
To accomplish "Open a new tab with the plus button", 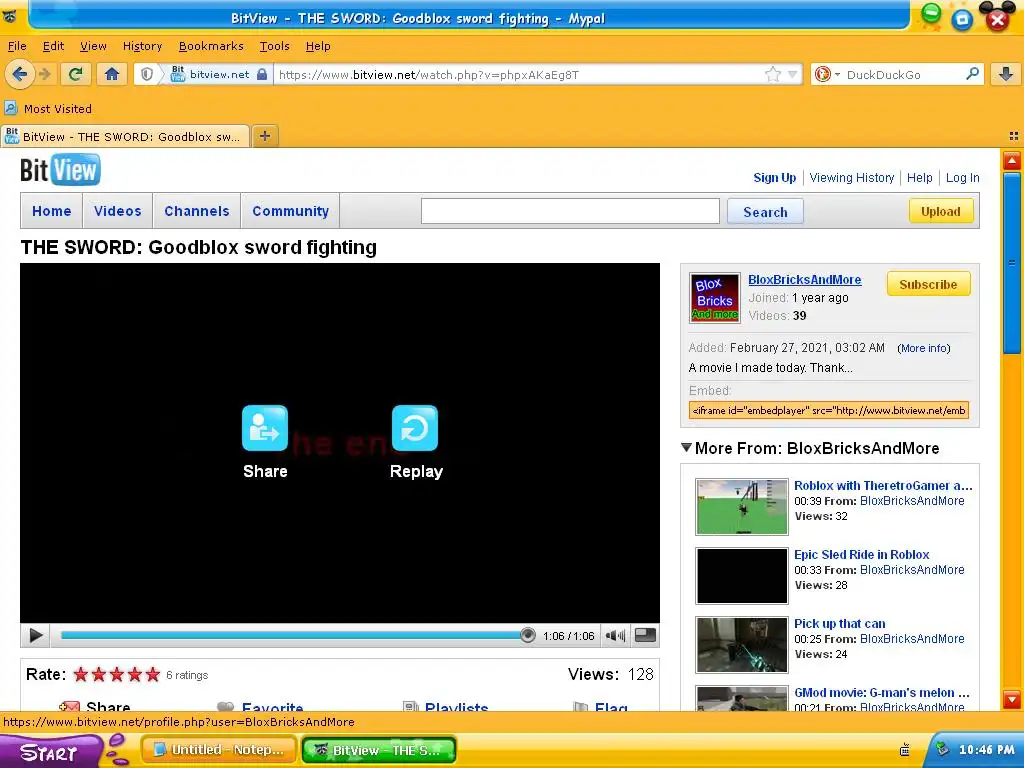I will tap(264, 136).
